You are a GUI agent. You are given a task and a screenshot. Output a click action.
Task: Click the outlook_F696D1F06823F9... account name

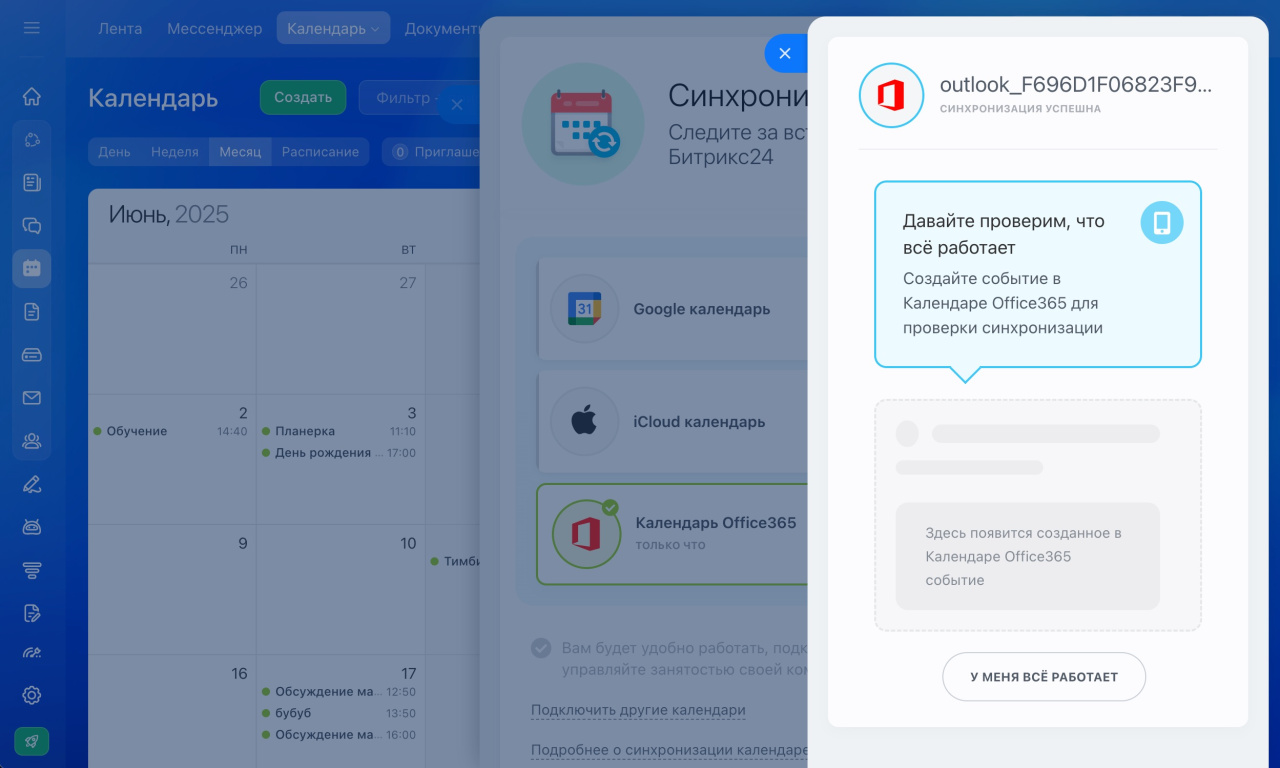click(x=1076, y=85)
